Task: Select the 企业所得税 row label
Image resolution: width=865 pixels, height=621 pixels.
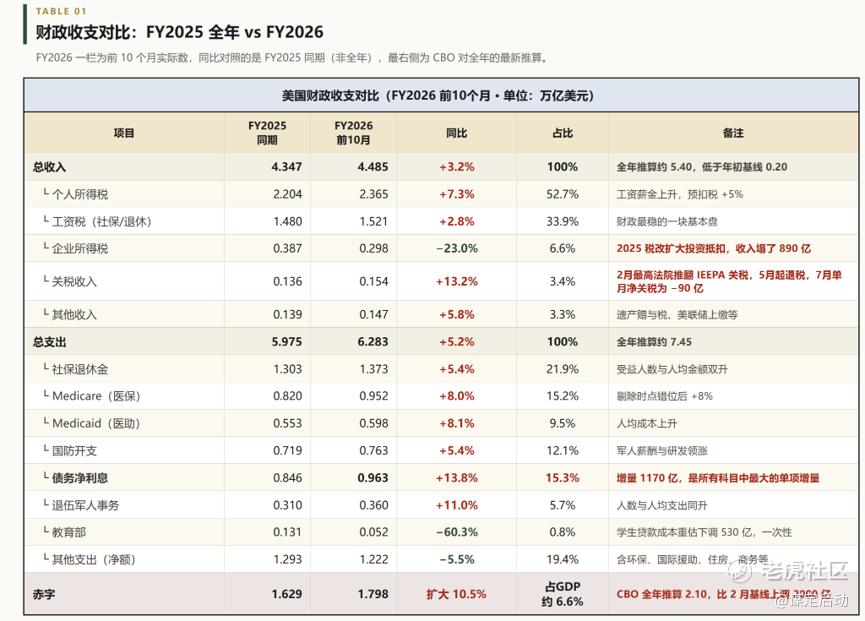Action: pyautogui.click(x=79, y=248)
